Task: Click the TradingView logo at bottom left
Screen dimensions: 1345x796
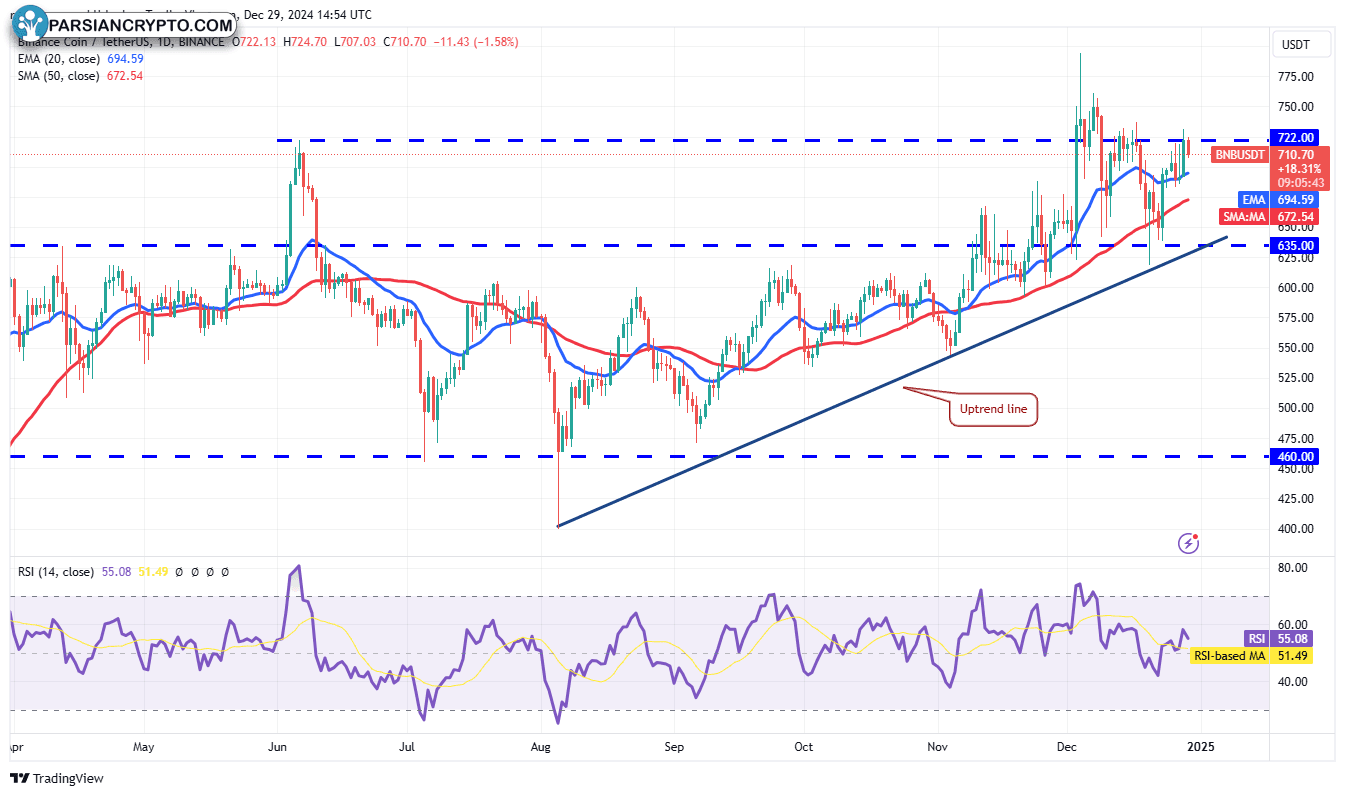Action: 57,778
